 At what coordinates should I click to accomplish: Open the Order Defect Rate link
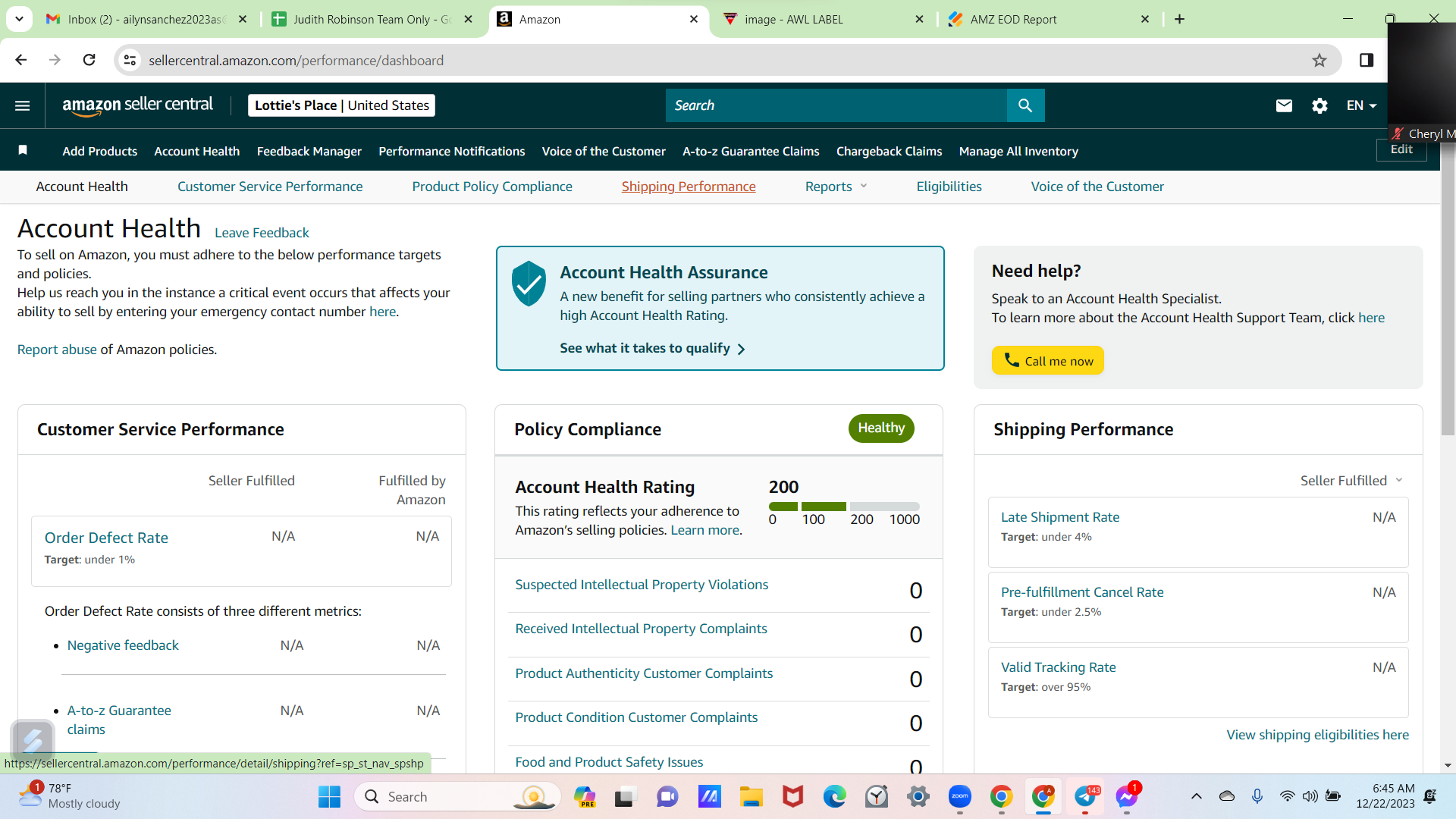[106, 538]
